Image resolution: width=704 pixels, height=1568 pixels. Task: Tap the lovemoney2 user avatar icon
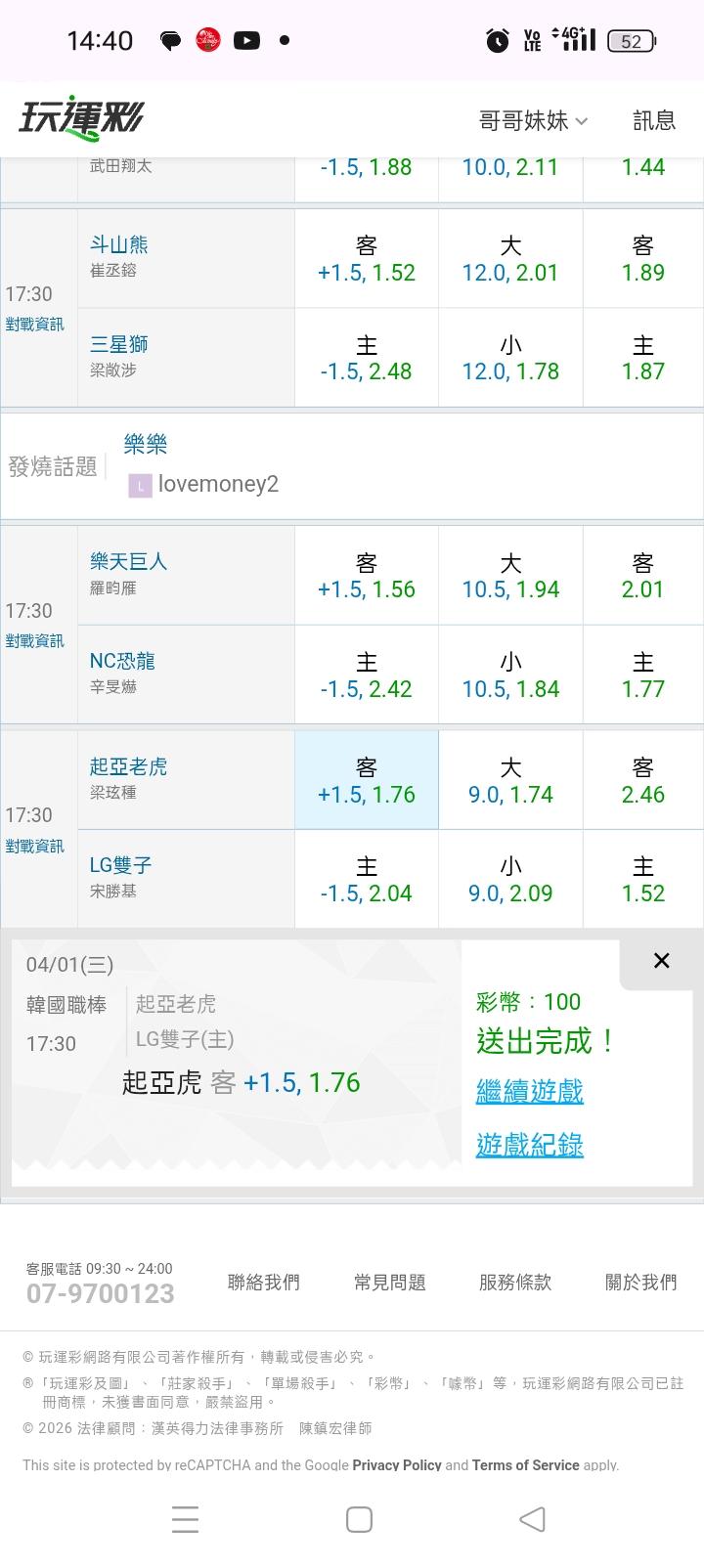click(x=140, y=485)
